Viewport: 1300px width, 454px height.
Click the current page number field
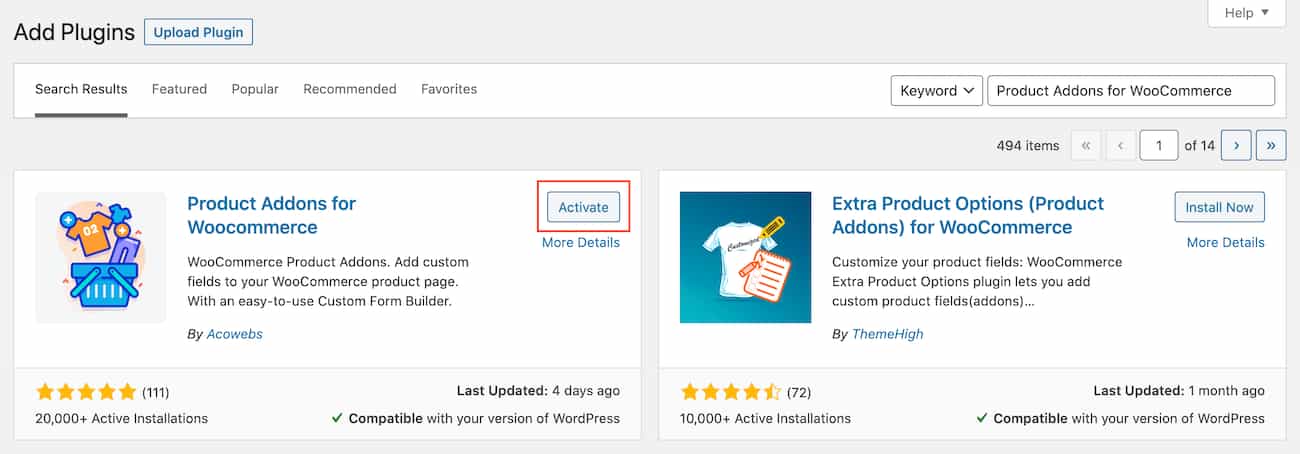(x=1159, y=145)
